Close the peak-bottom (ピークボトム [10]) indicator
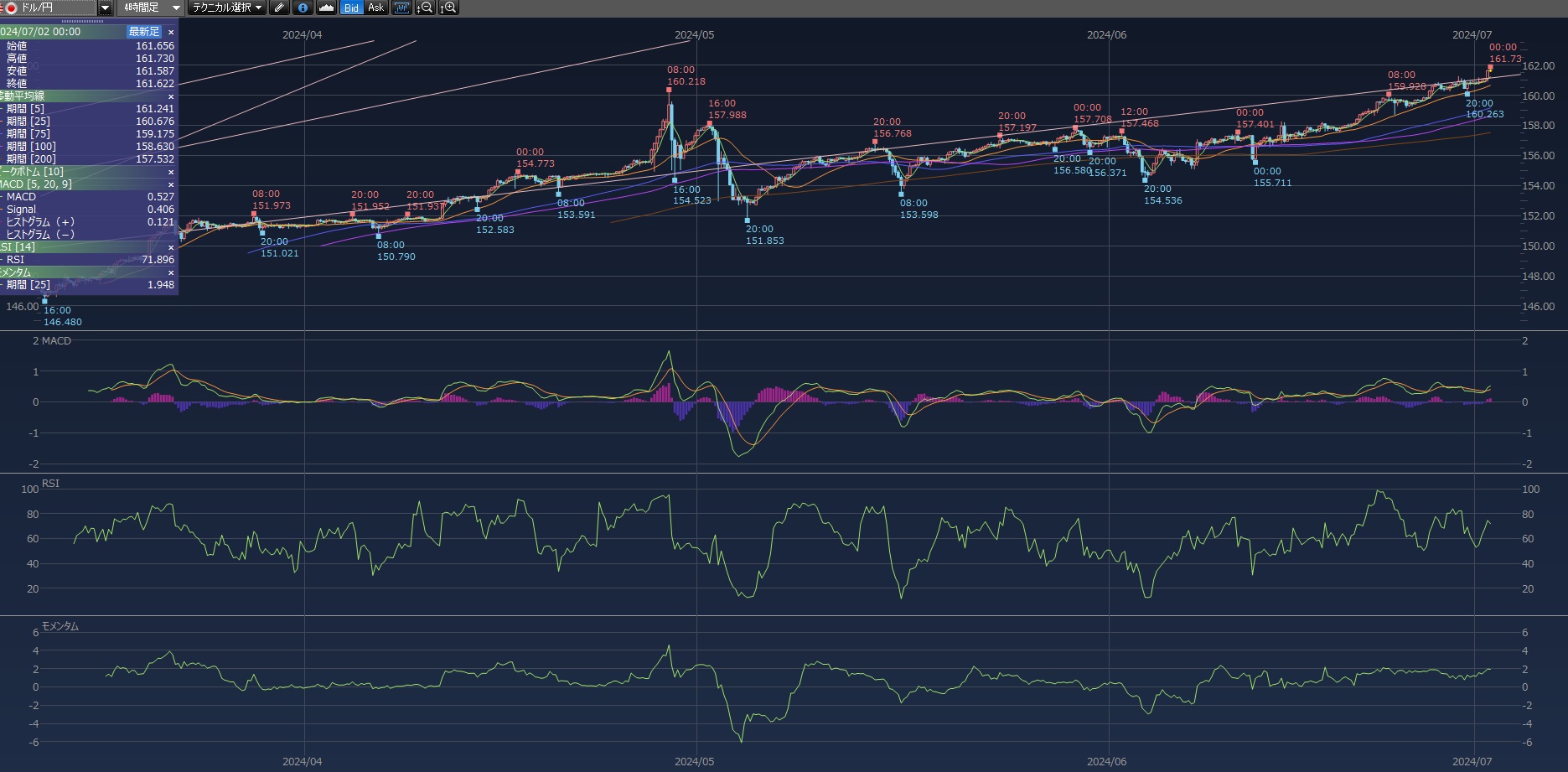This screenshot has width=1568, height=772. click(x=171, y=172)
